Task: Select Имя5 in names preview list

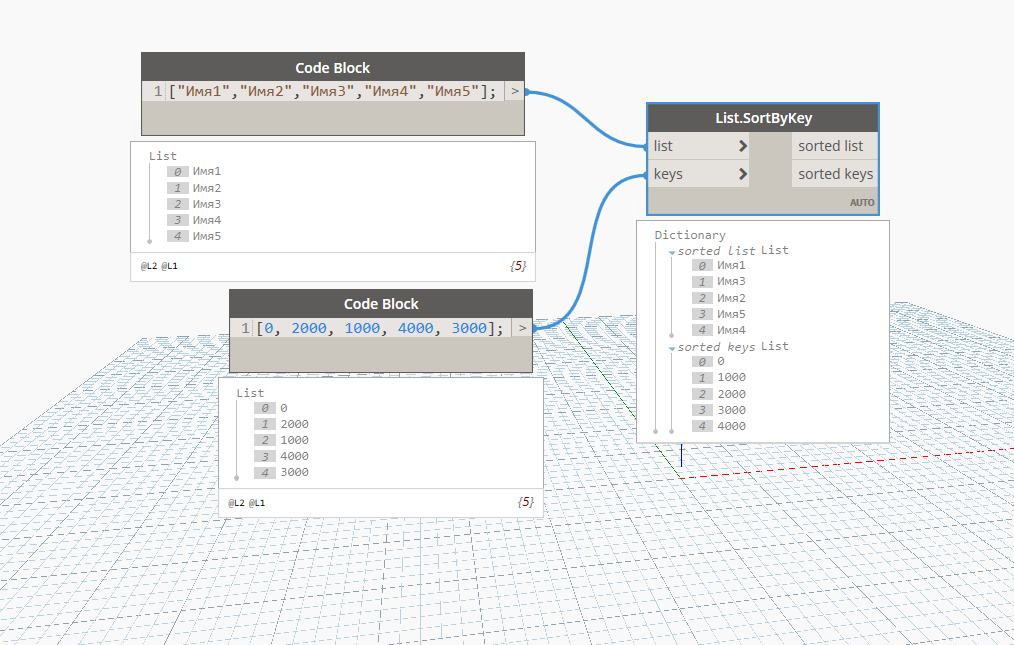Action: 206,236
